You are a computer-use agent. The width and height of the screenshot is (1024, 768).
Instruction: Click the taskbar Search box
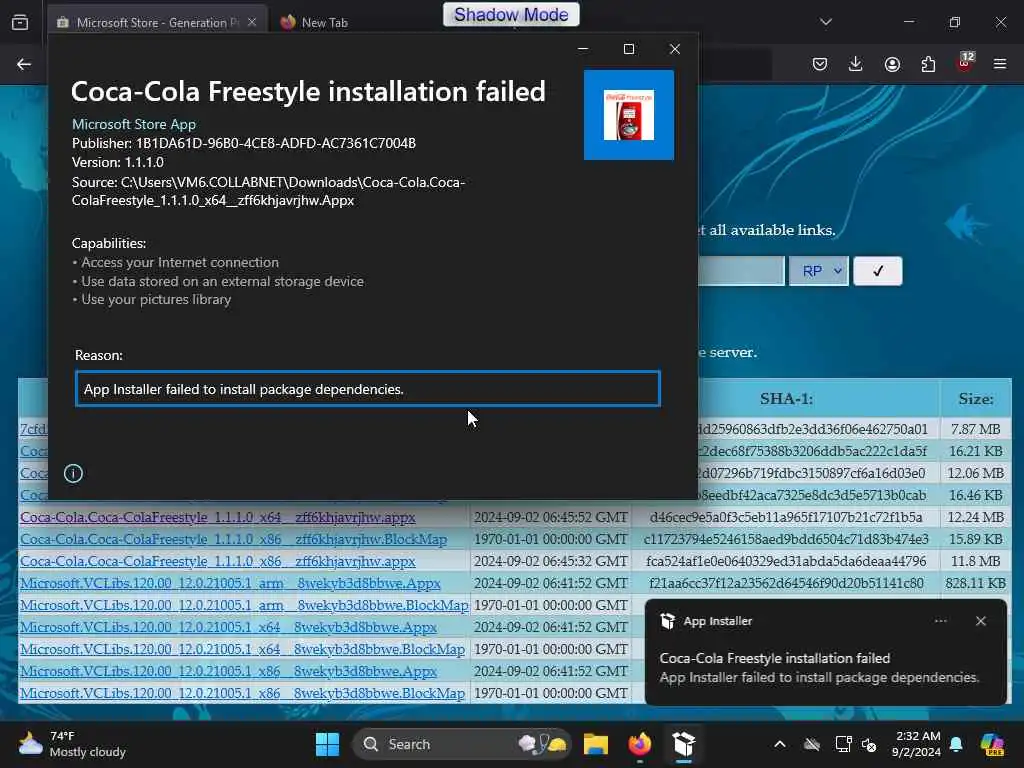(461, 744)
